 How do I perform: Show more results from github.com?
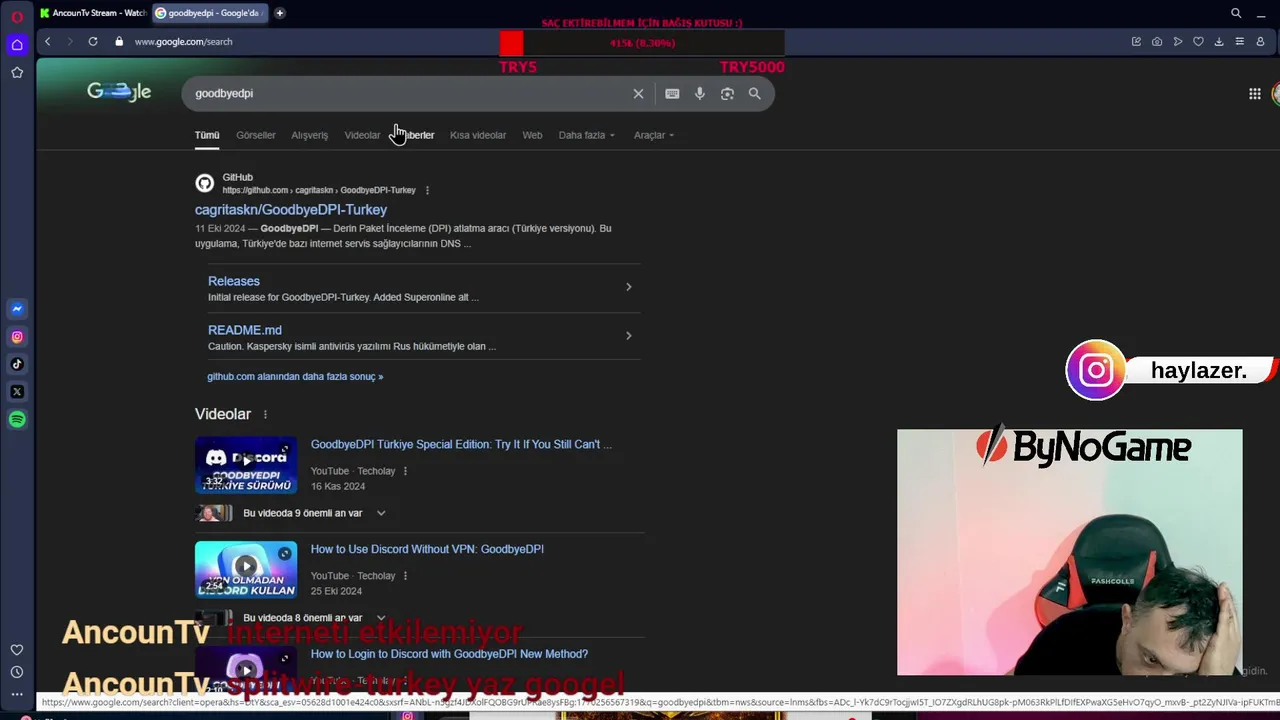click(295, 377)
